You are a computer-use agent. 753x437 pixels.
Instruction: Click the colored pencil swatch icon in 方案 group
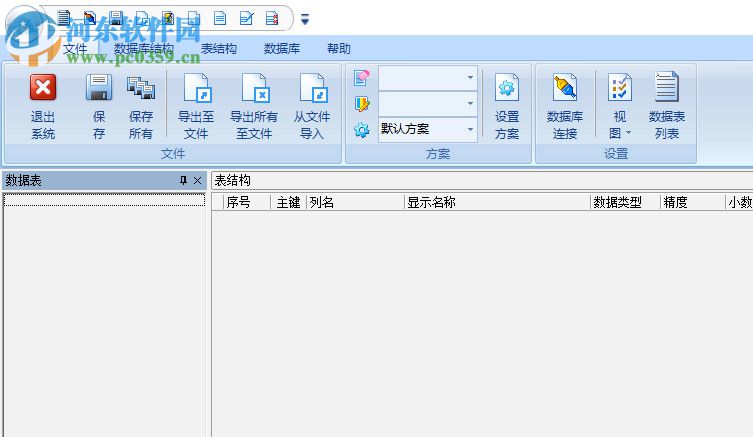pos(362,104)
